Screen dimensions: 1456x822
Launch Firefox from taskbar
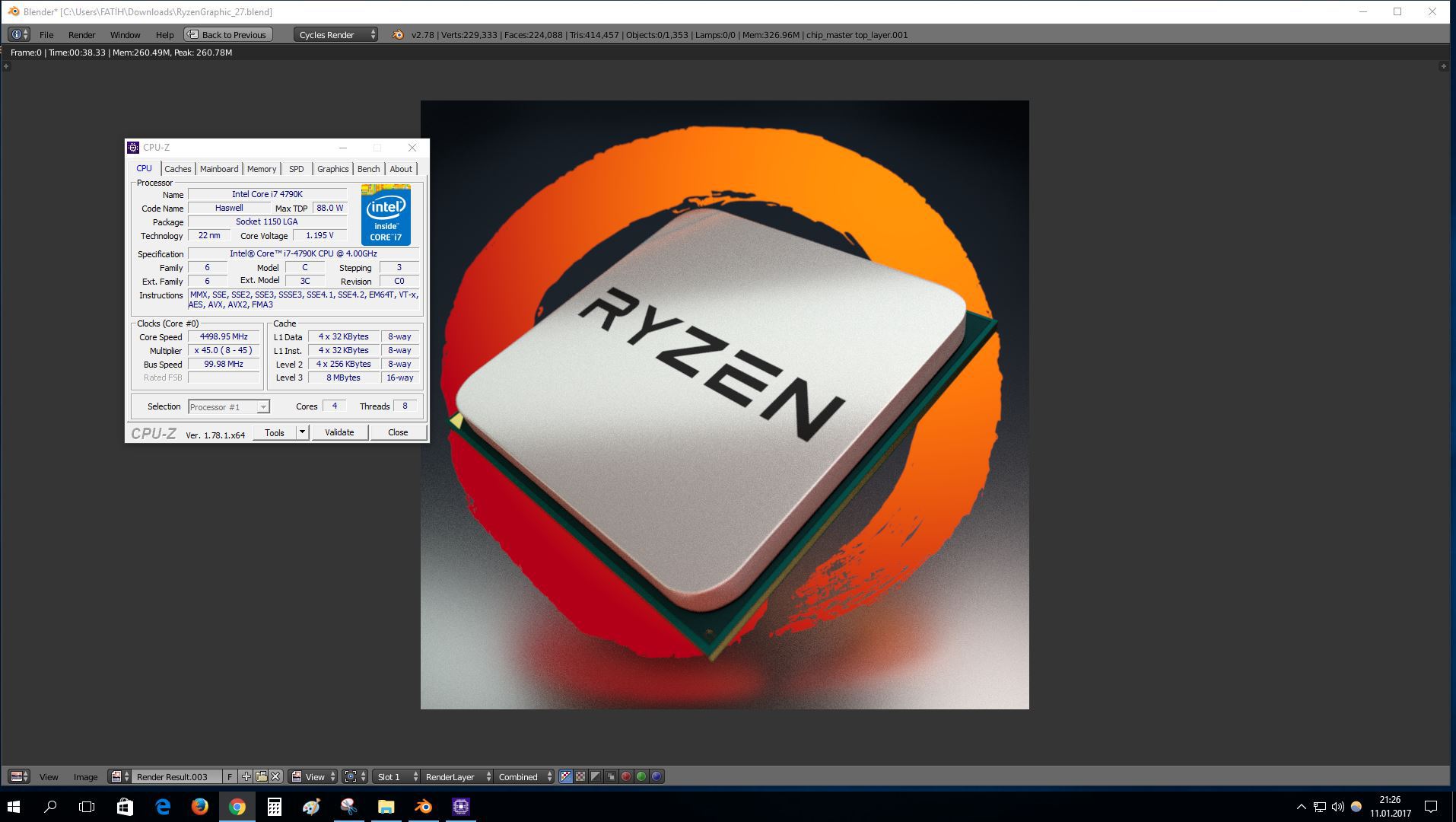tap(200, 807)
